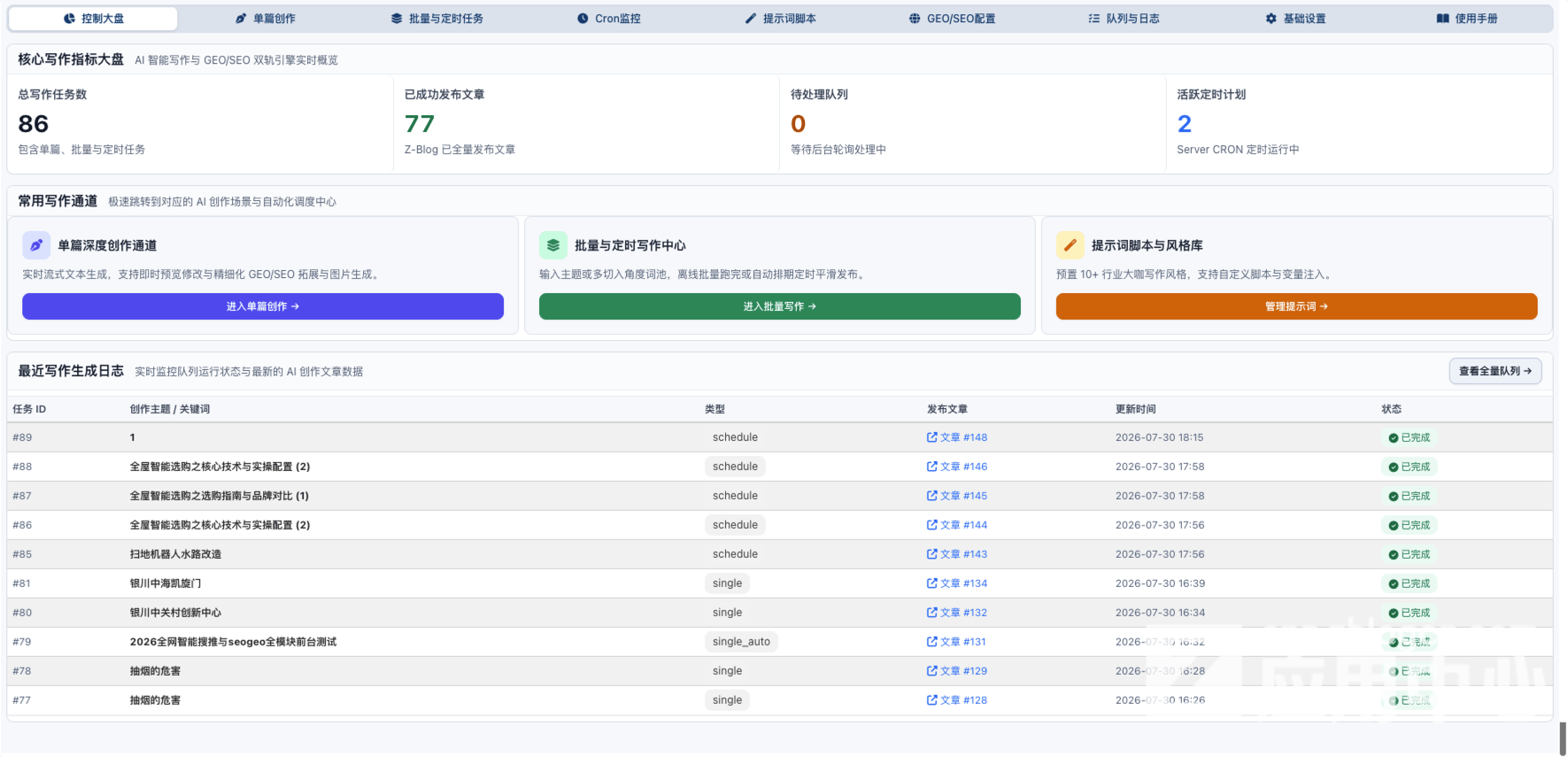The width and height of the screenshot is (1568, 757).
Task: Open 查看全量队列 button
Action: (x=1495, y=371)
